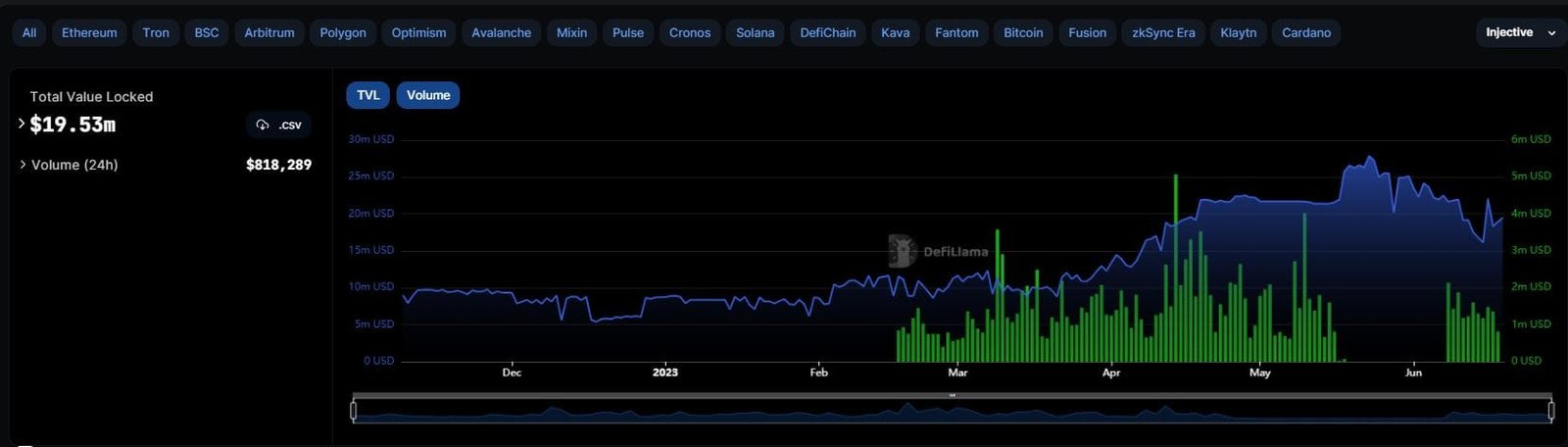Pick the Mixin chain chip
This screenshot has width=1568, height=447.
pos(571,32)
